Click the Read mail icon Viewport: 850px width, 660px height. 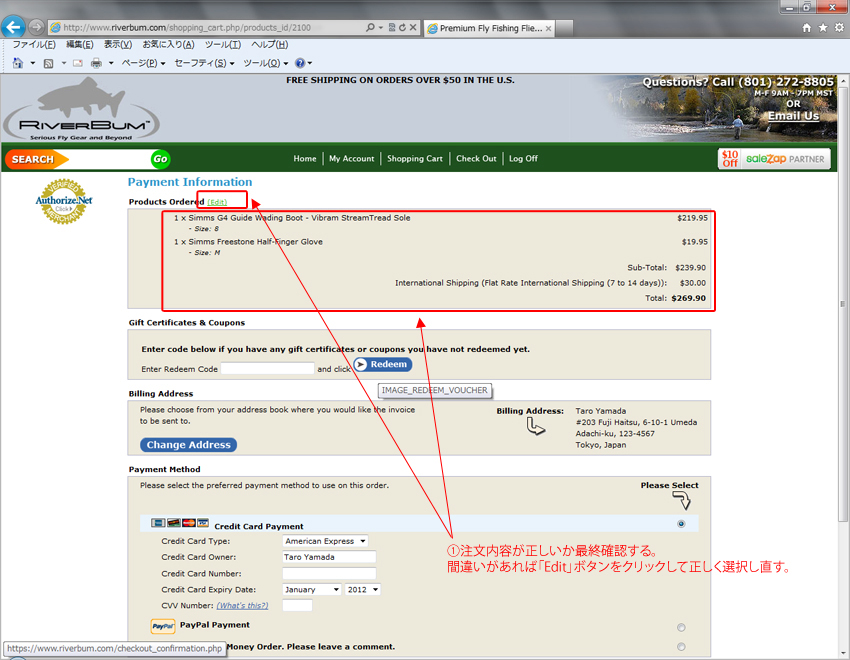click(78, 63)
